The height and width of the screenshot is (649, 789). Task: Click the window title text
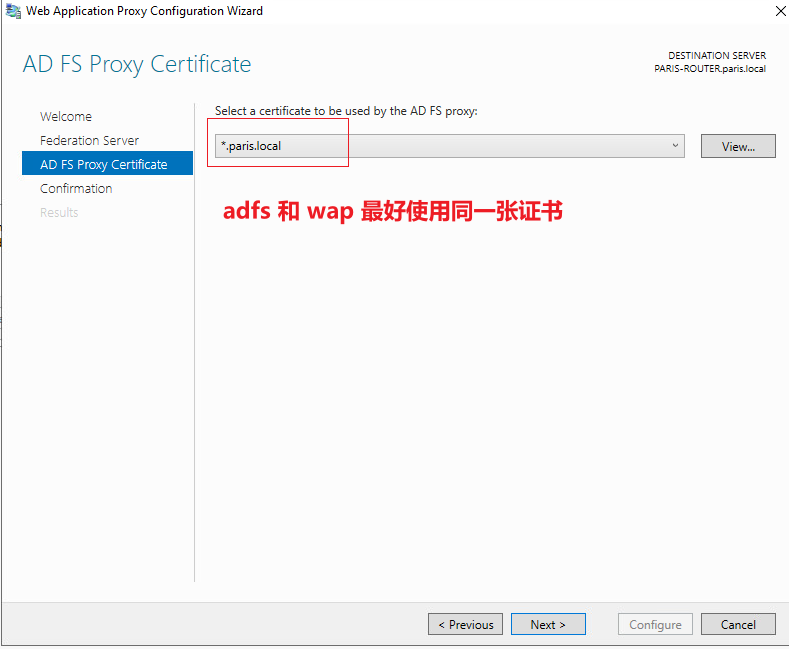click(x=144, y=11)
